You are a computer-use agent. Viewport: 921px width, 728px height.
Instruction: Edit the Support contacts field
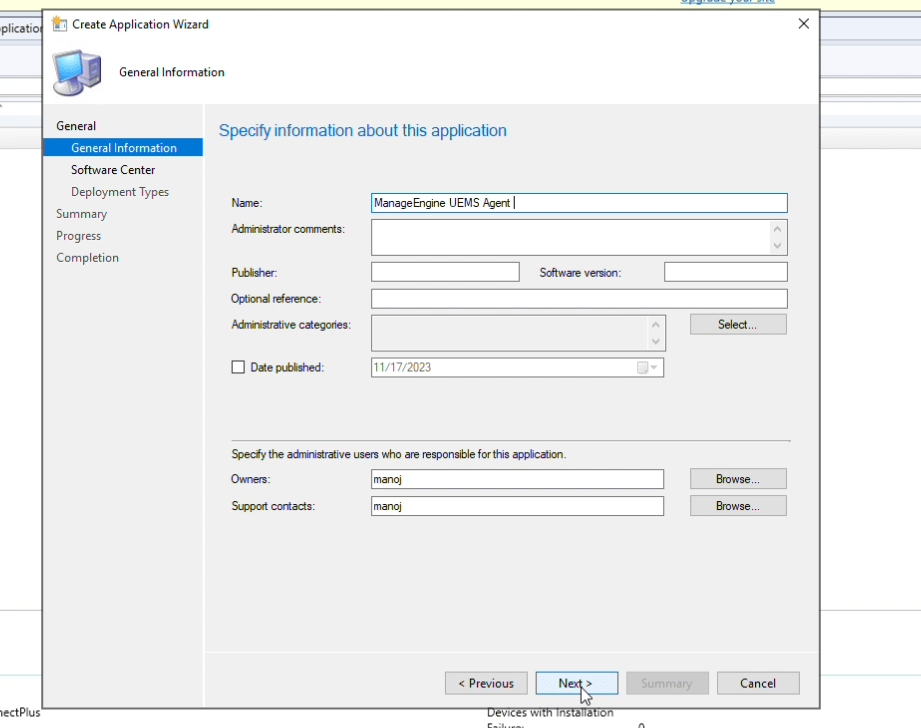(x=517, y=506)
